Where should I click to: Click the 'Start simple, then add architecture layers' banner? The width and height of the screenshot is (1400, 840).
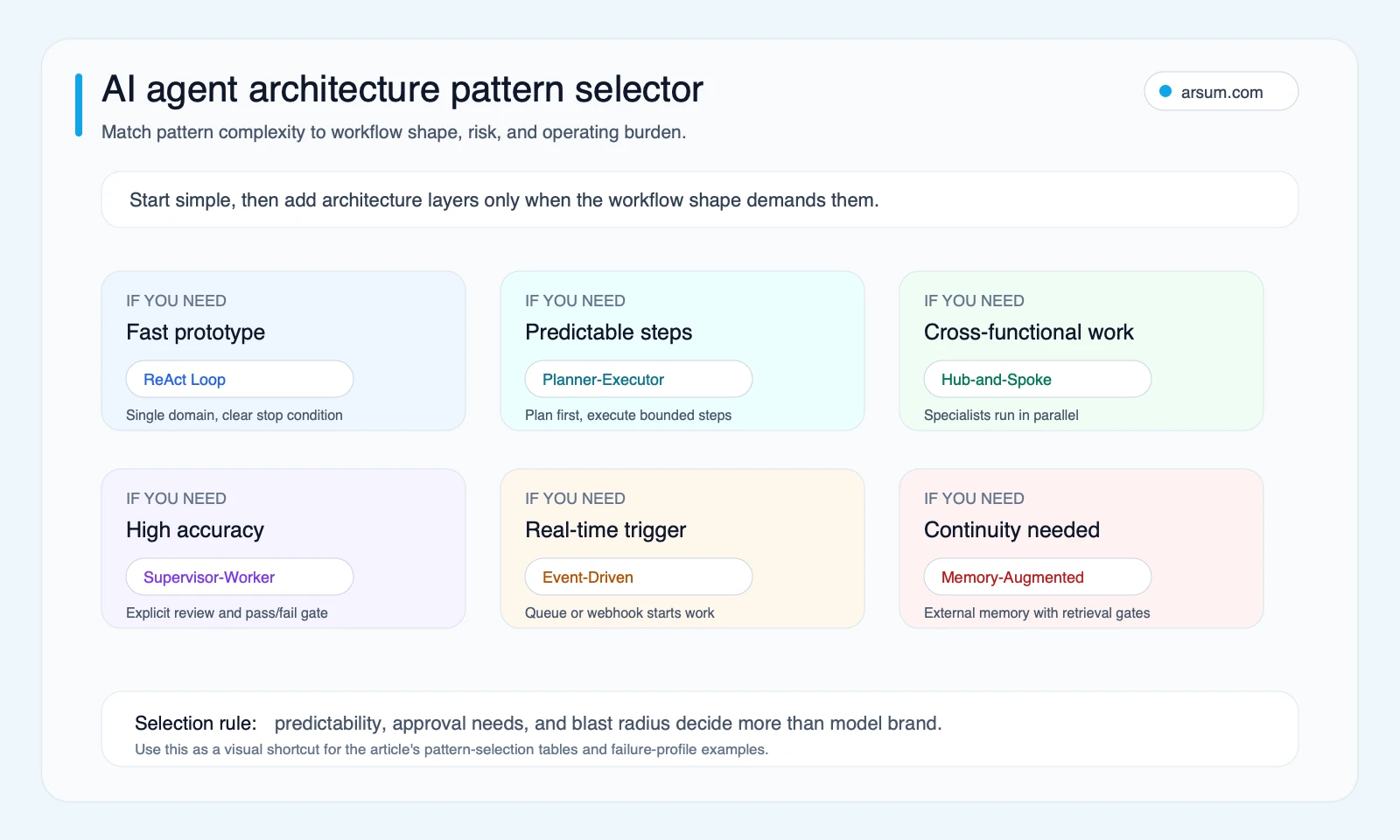[700, 199]
